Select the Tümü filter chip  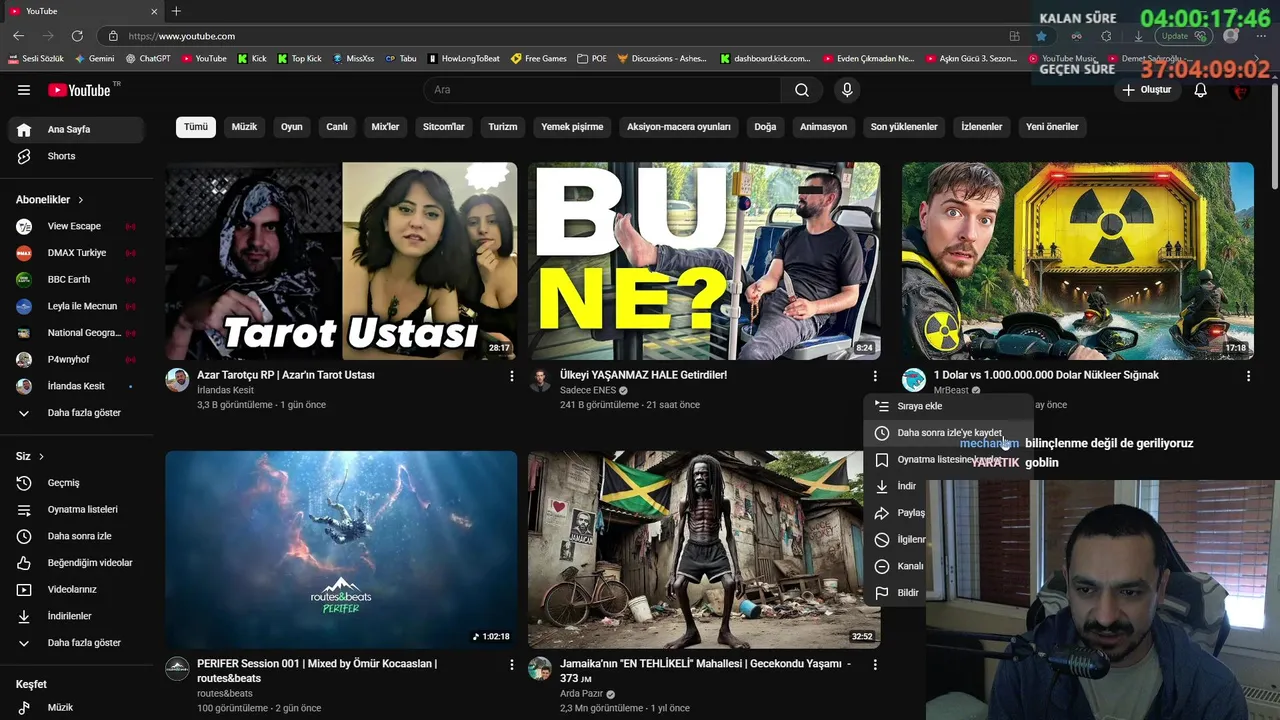click(196, 127)
